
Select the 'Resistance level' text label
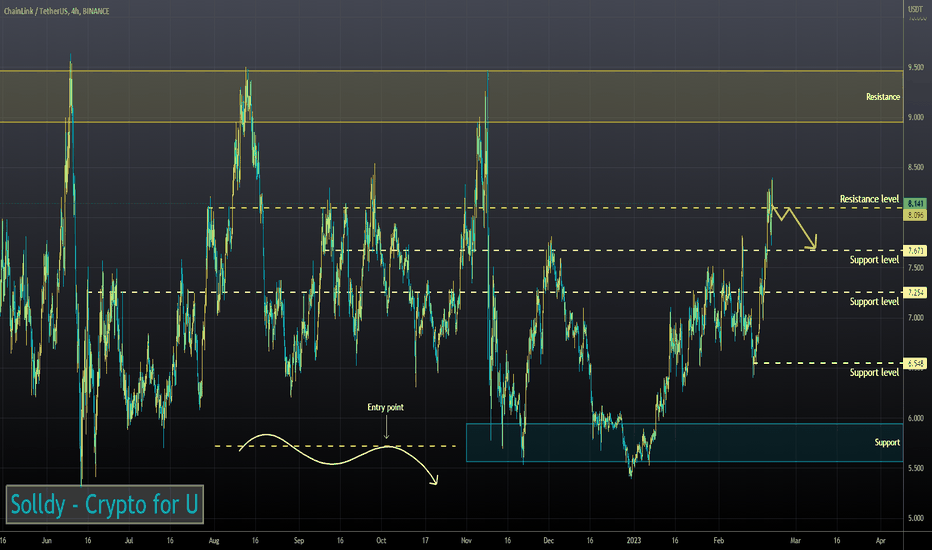point(869,199)
